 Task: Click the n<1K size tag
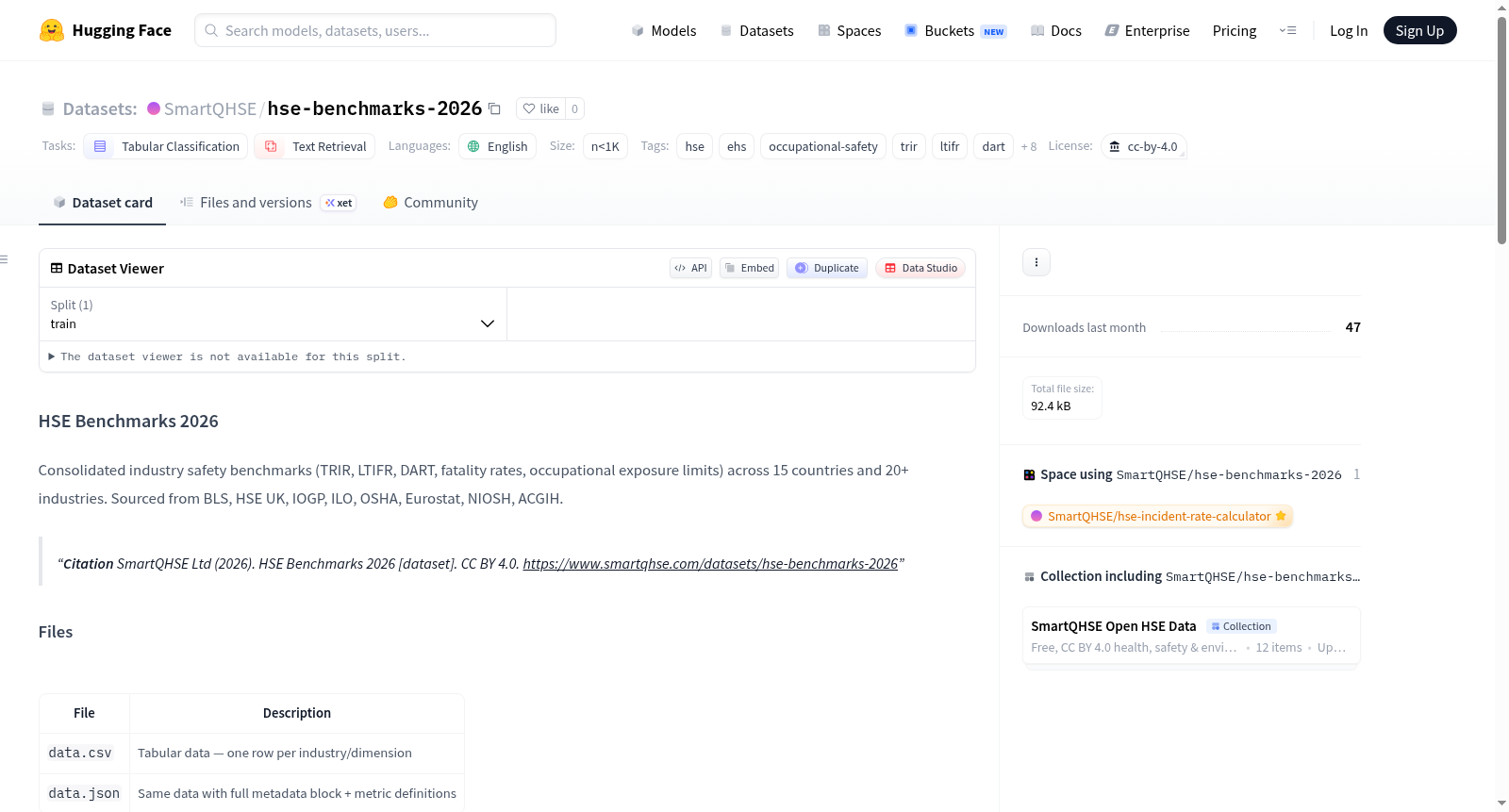pos(605,146)
